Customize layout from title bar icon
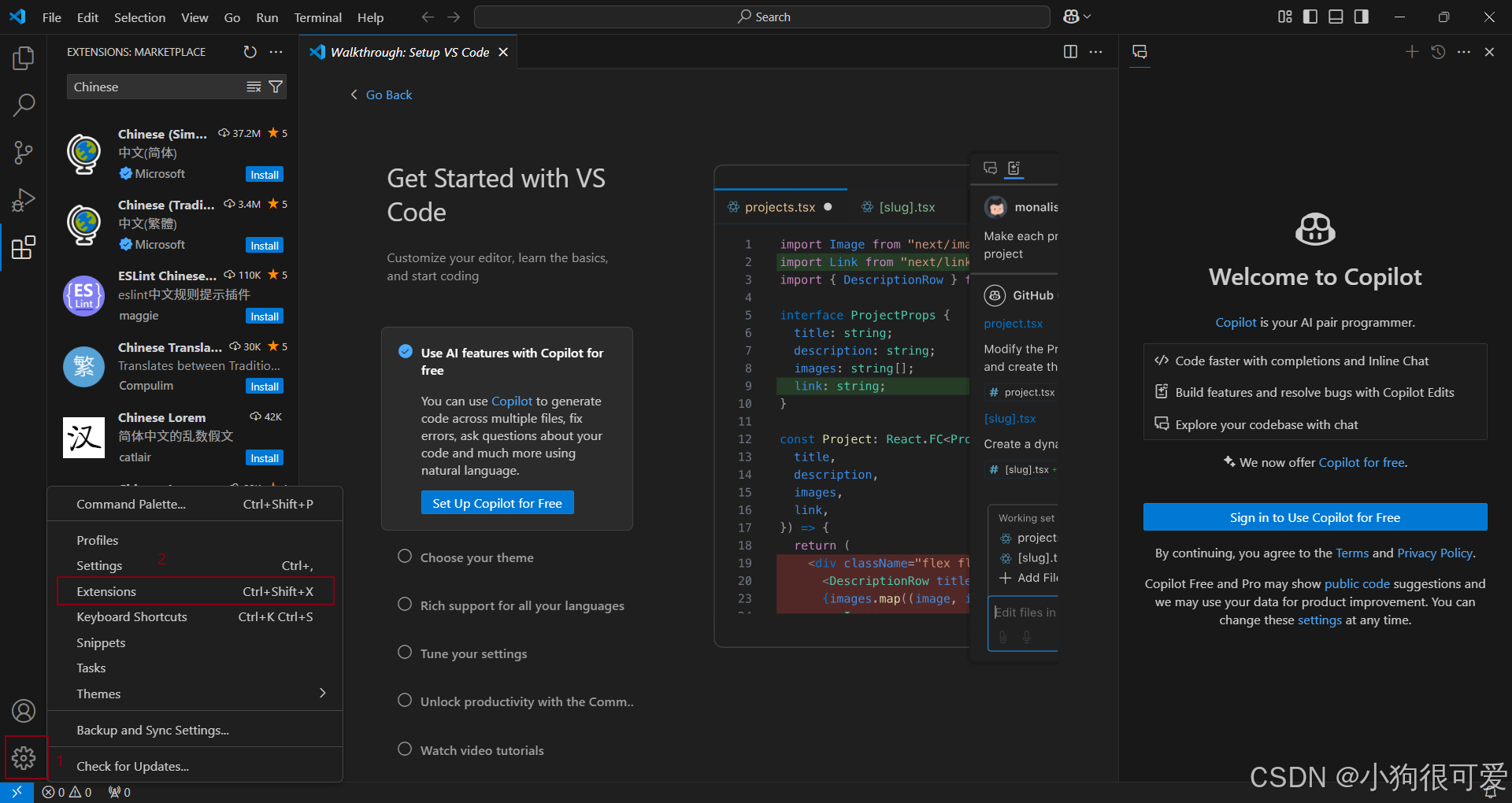 [1285, 17]
